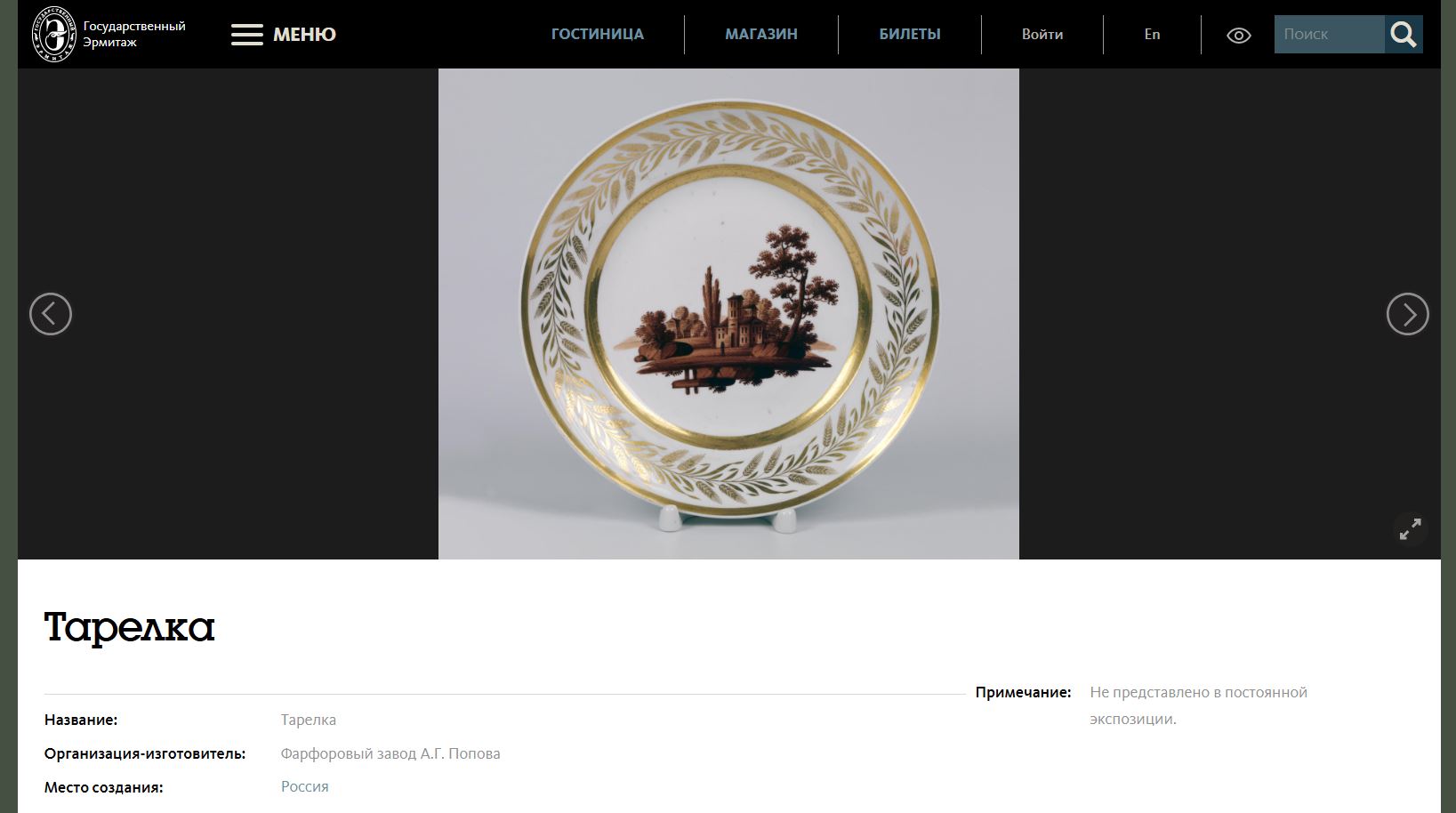1456x813 pixels.
Task: Open the БИЛЕТЫ tickets page
Action: tap(910, 34)
